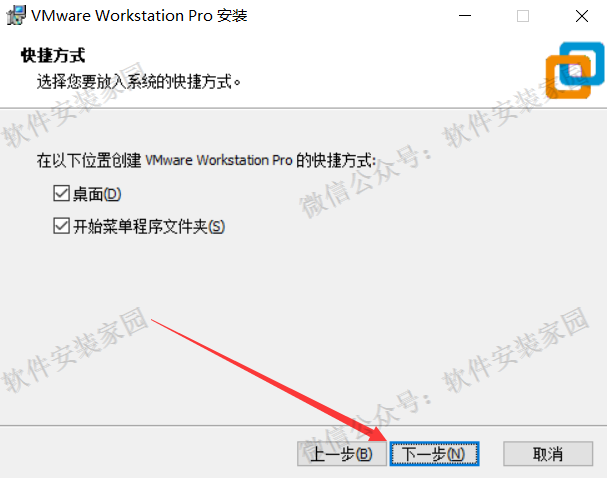The height and width of the screenshot is (478, 607).
Task: Click the 快捷方式 bold heading
Action: pyautogui.click(x=53, y=55)
